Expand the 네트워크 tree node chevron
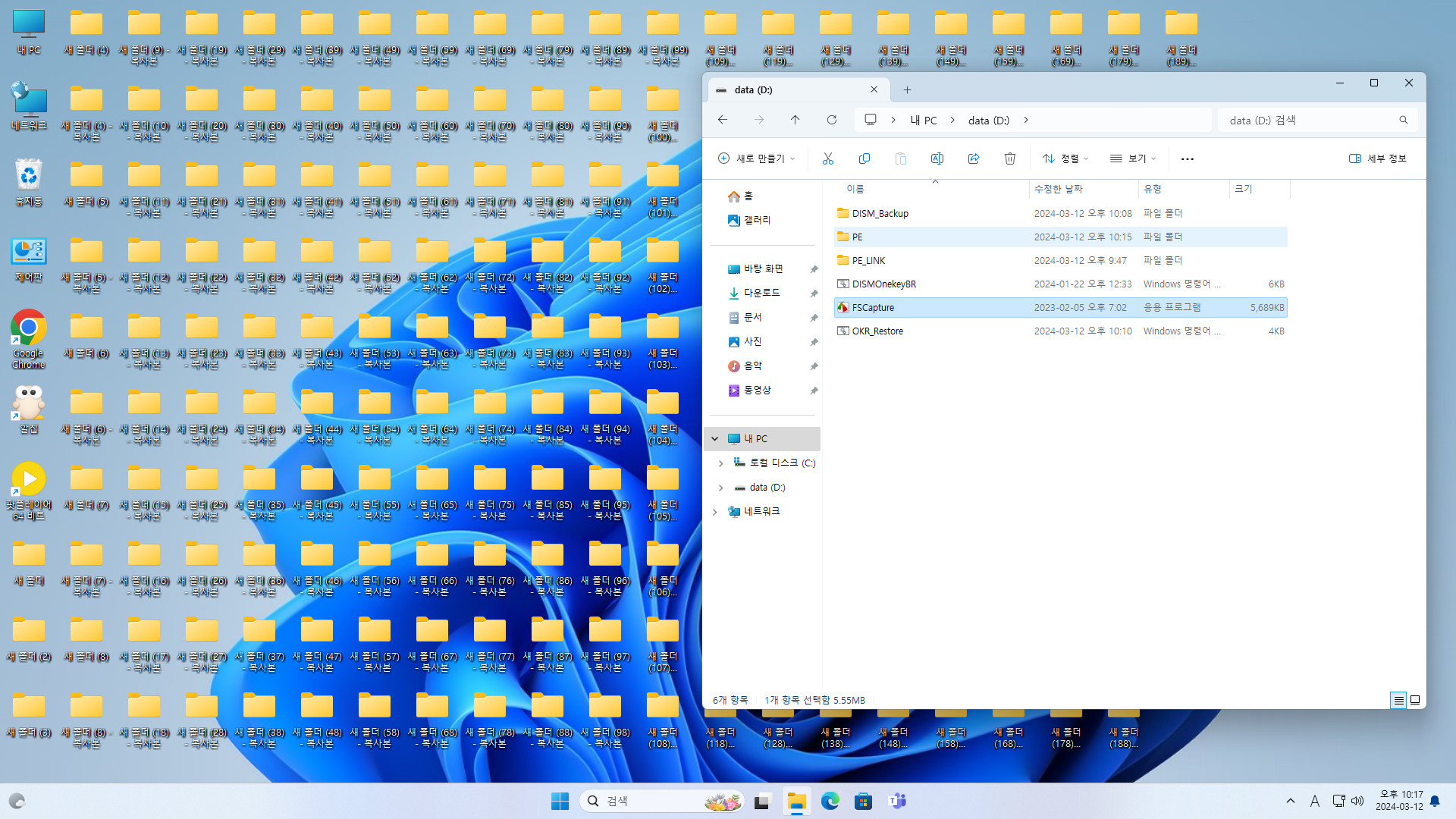1456x819 pixels. point(714,512)
